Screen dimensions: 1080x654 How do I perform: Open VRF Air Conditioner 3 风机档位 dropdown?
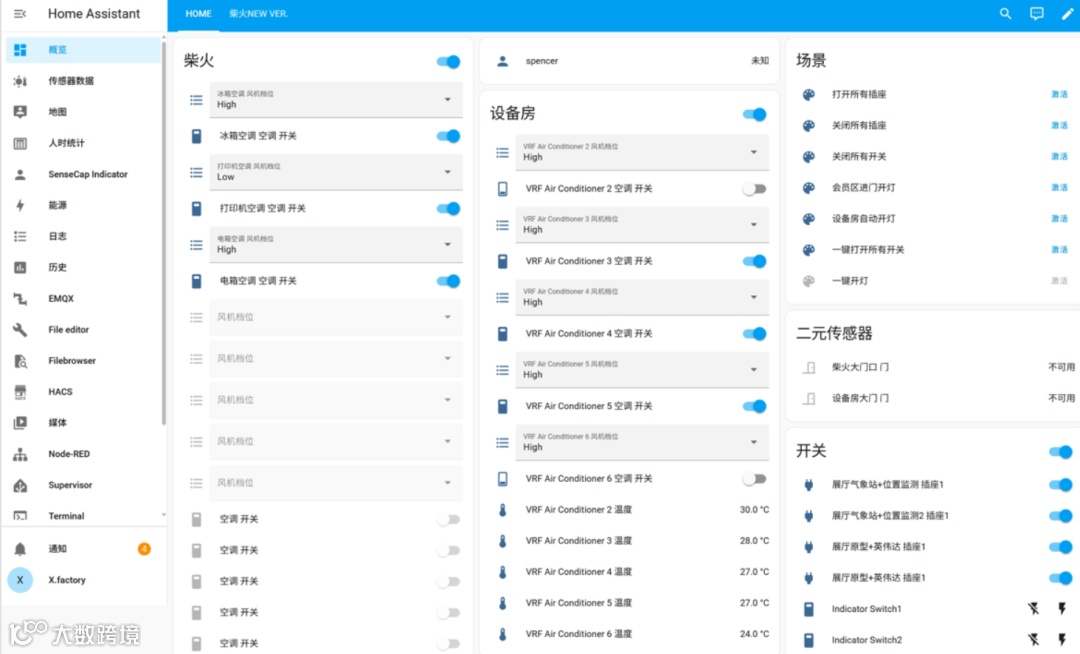(x=642, y=224)
